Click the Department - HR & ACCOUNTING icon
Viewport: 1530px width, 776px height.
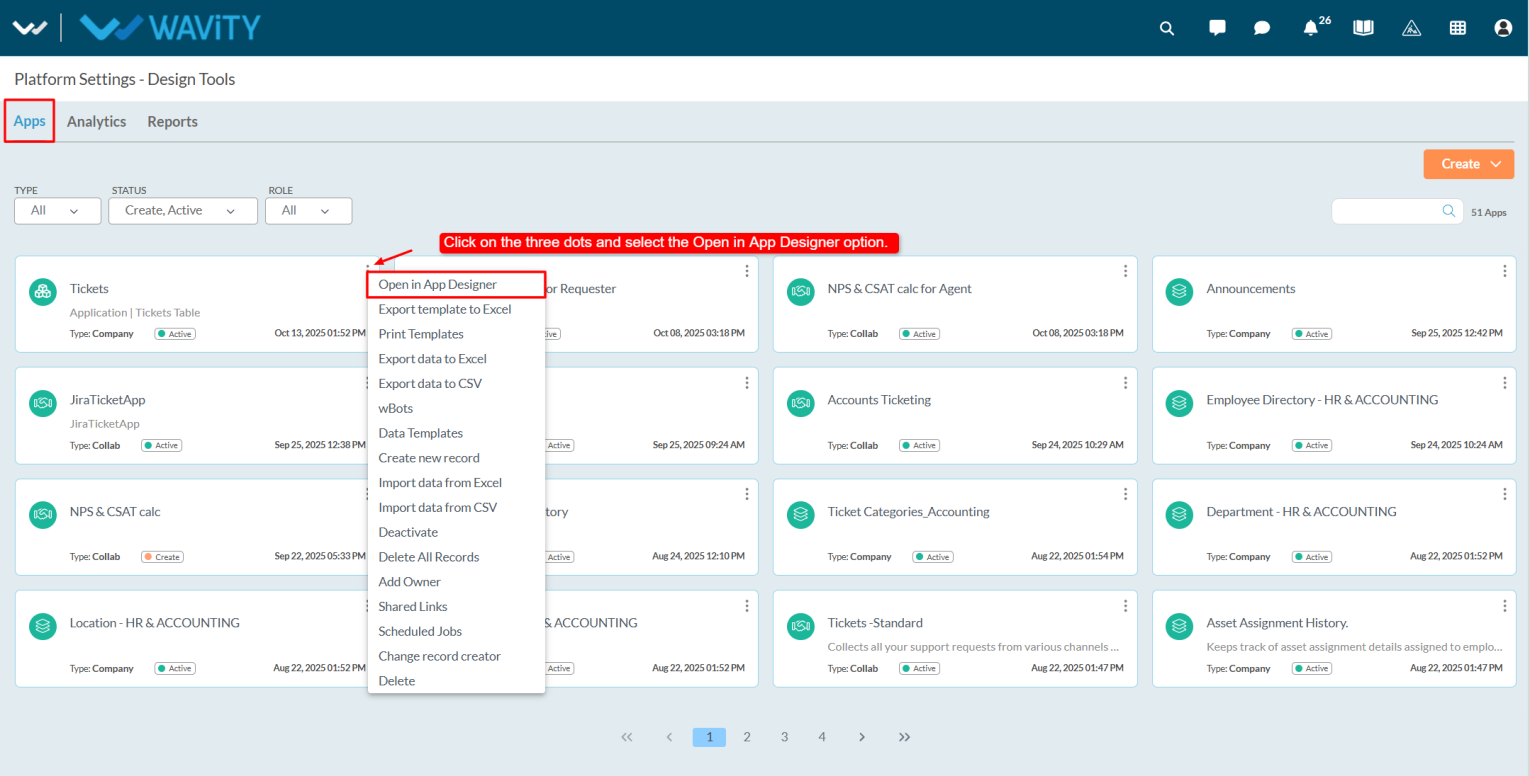(1180, 514)
